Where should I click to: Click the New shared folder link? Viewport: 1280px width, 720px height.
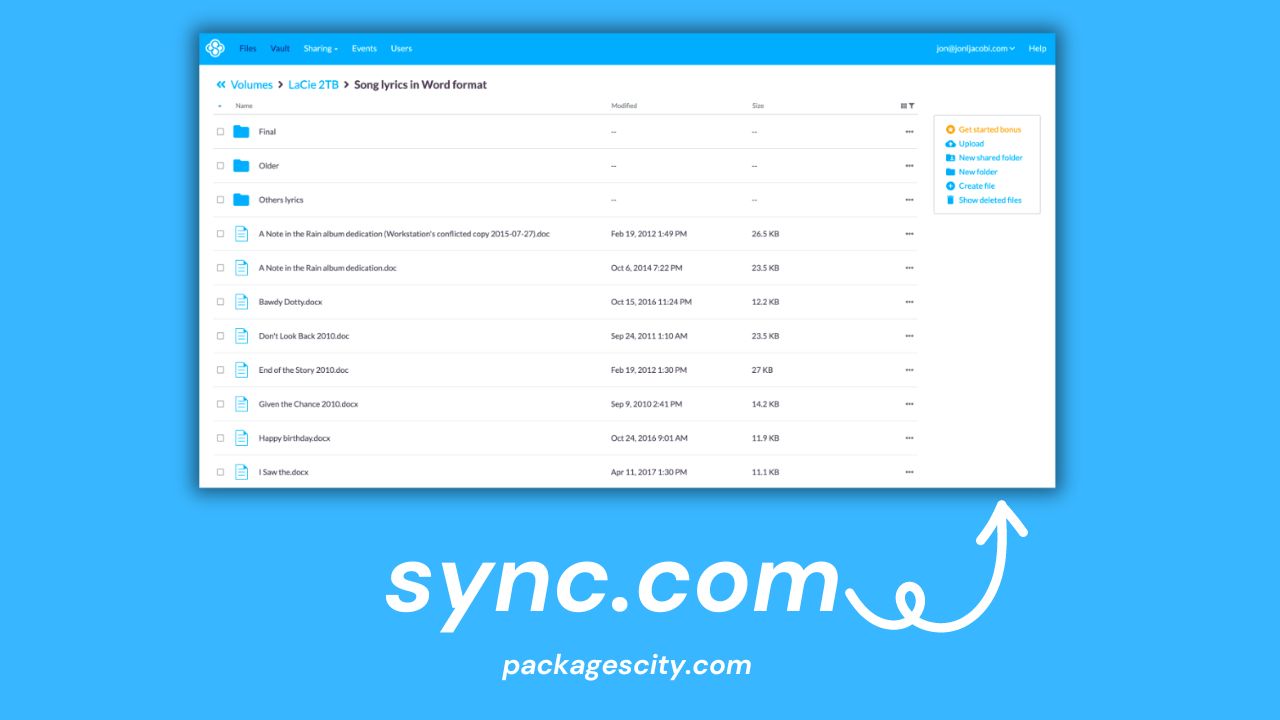pos(990,158)
